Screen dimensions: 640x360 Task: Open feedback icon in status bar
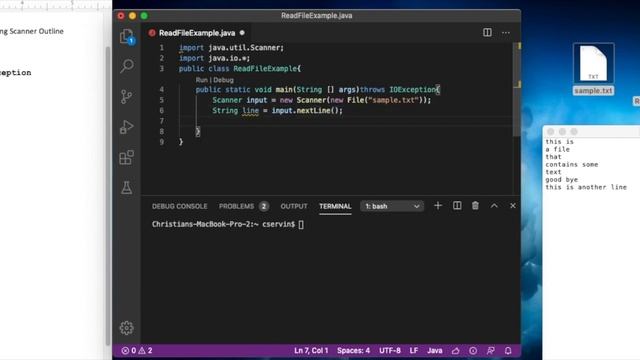(x=491, y=351)
